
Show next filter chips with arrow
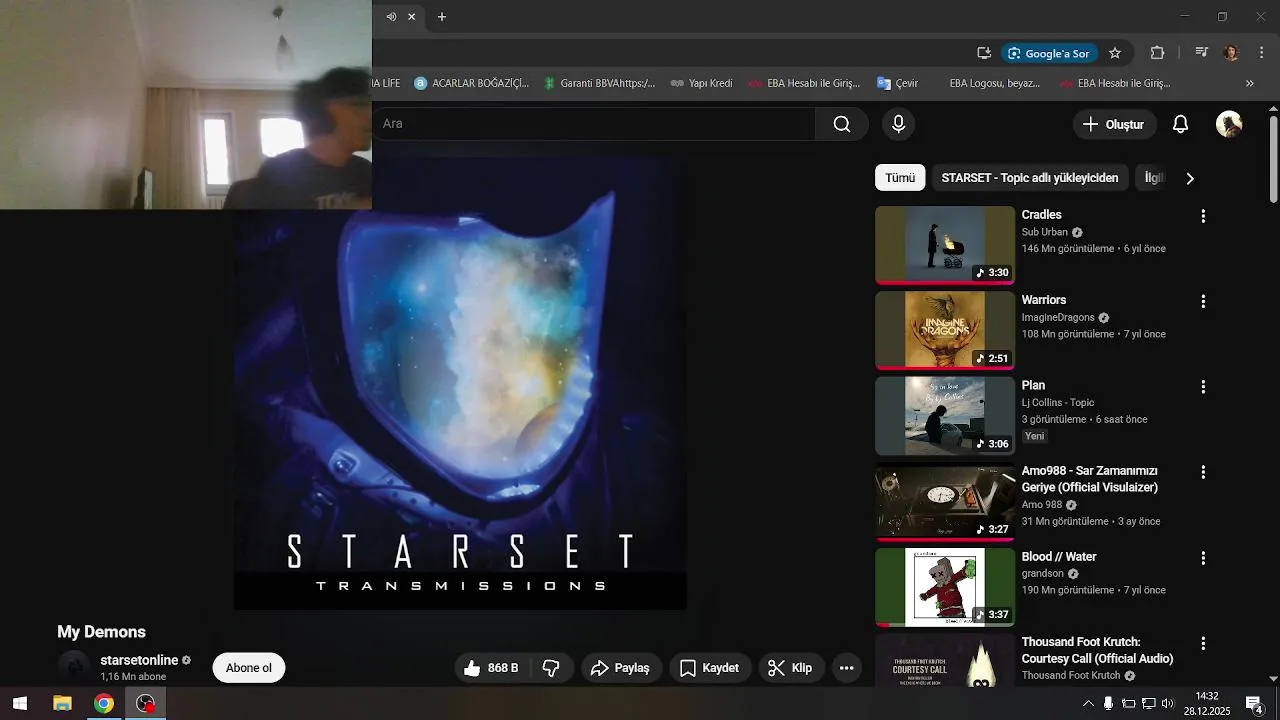click(x=1190, y=179)
